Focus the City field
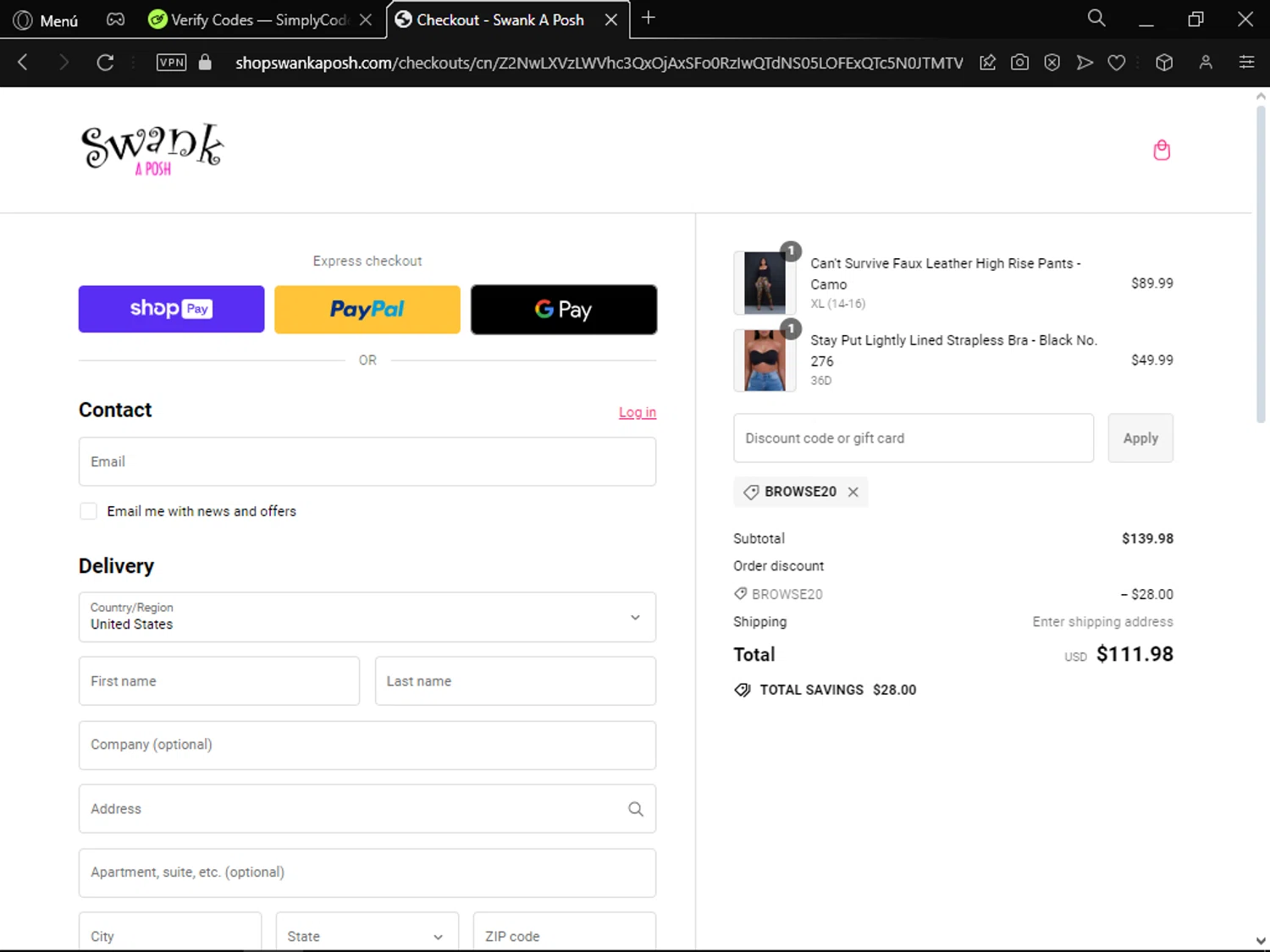 pos(170,933)
